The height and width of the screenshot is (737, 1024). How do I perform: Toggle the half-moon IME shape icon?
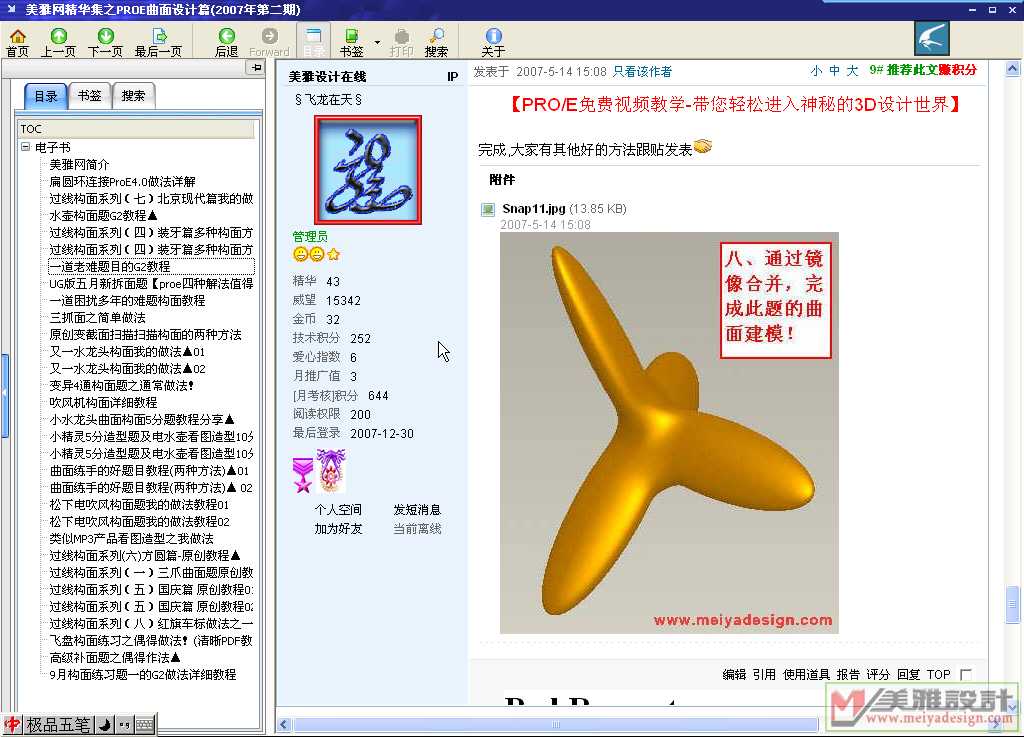[104, 725]
